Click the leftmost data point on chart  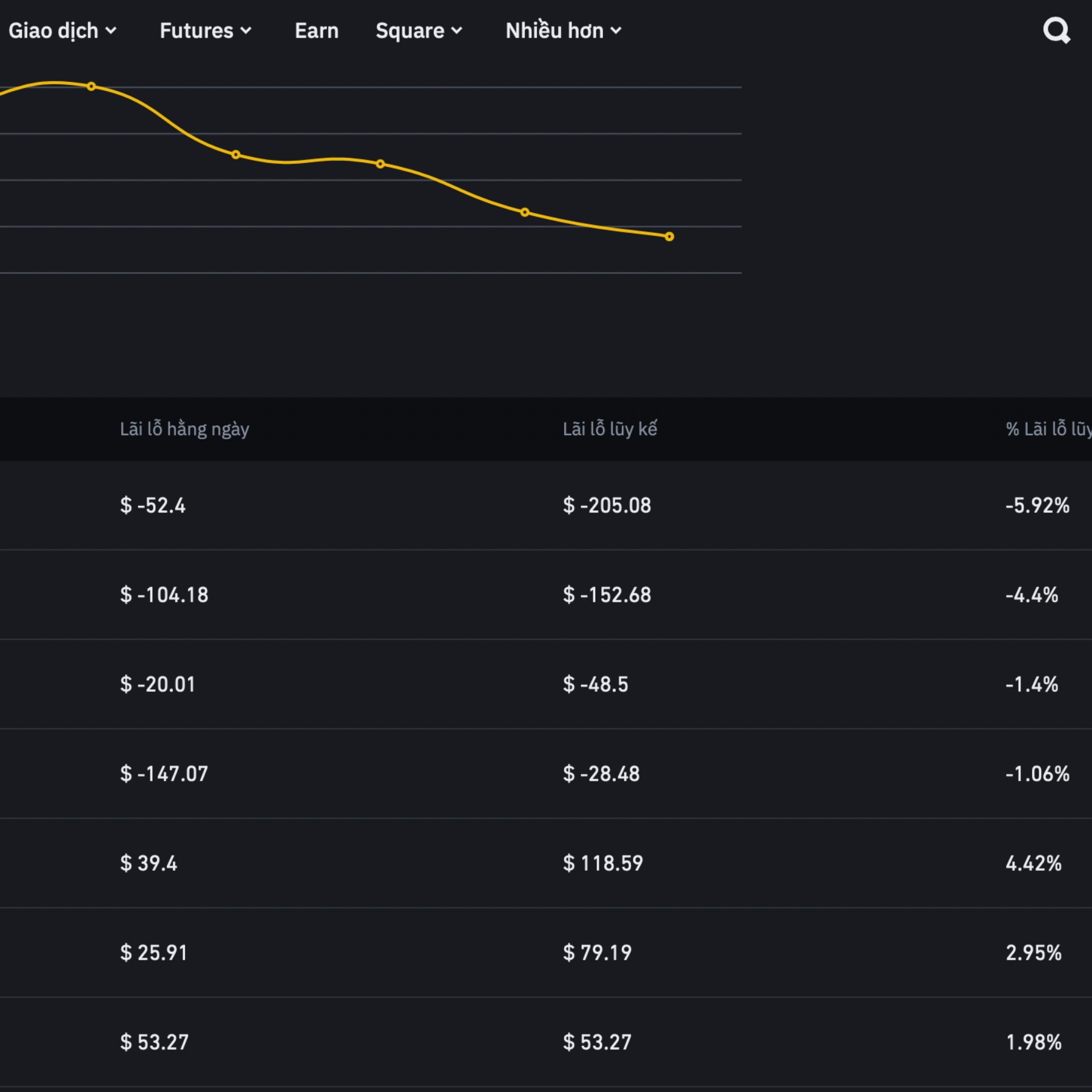(91, 87)
